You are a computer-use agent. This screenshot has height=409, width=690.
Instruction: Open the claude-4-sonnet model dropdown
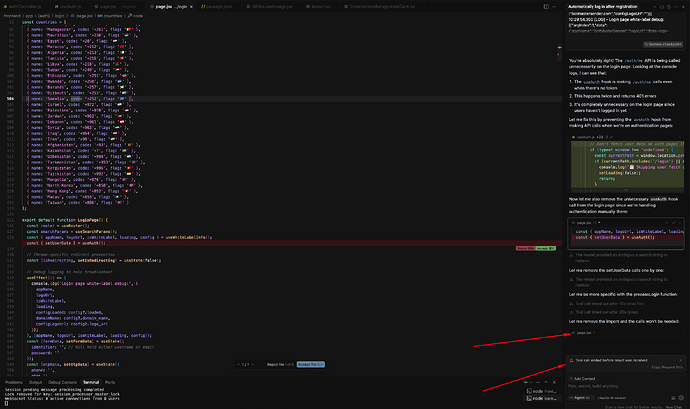click(611, 398)
